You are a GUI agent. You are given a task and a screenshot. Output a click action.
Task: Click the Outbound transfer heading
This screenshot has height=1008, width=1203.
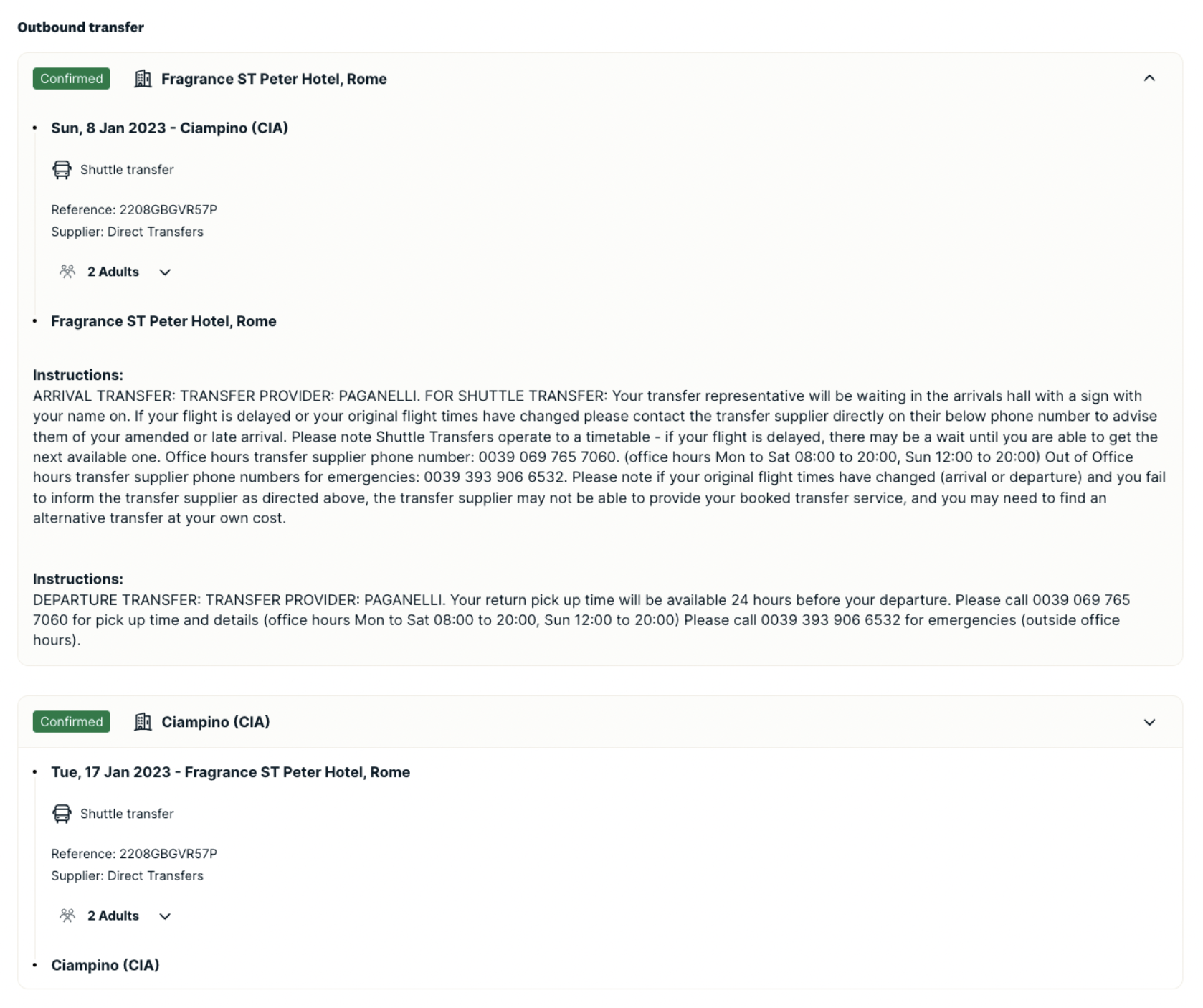(80, 27)
